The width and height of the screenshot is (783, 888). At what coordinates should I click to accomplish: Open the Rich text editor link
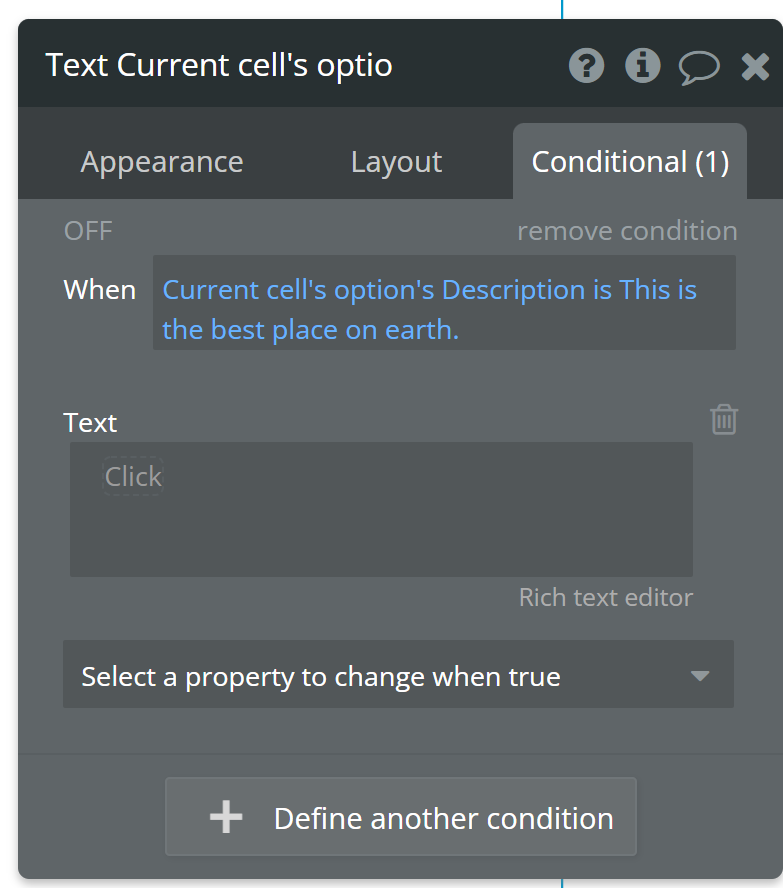605,598
